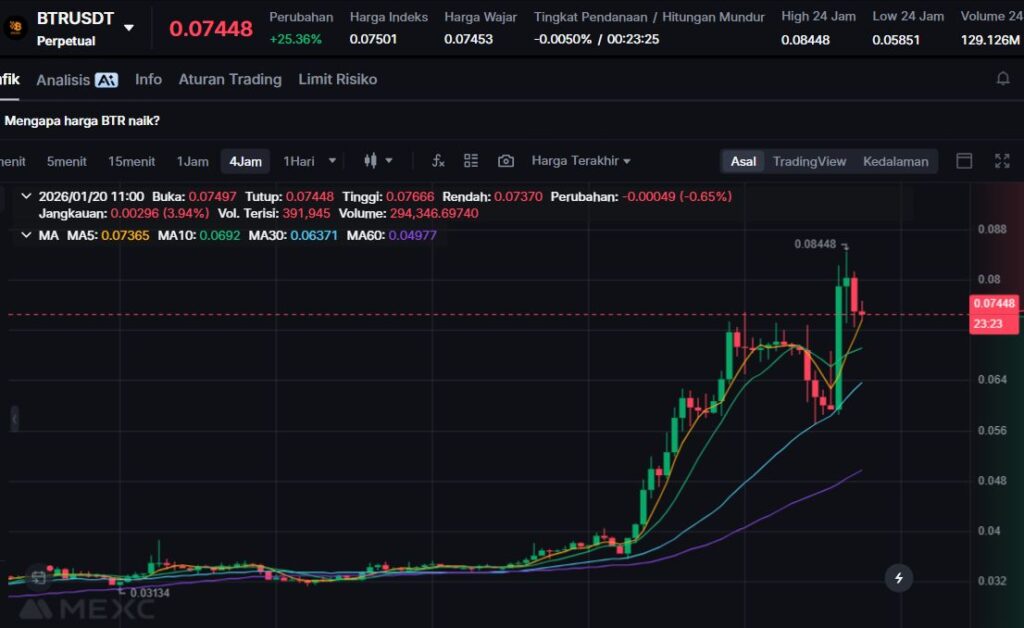Click the candlestick chart type icon

(371, 161)
